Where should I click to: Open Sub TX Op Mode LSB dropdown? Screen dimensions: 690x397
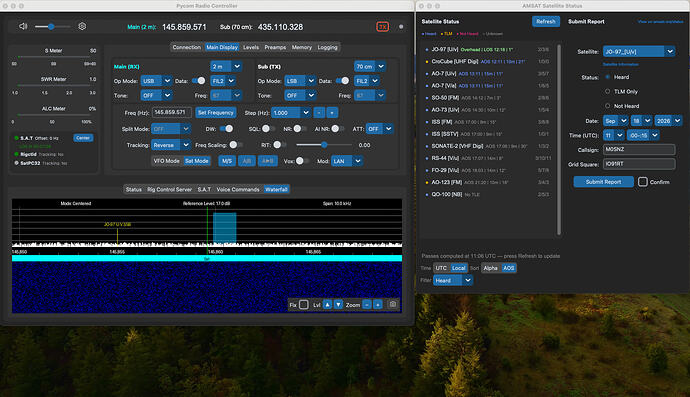click(x=300, y=81)
